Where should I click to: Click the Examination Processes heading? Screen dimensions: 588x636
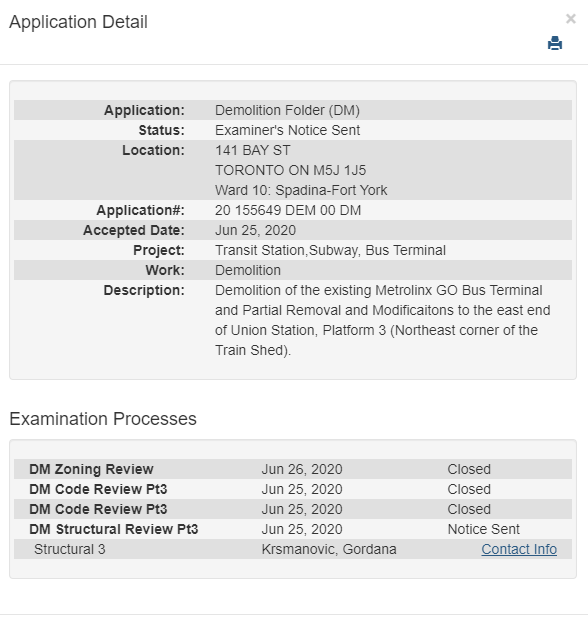(103, 419)
